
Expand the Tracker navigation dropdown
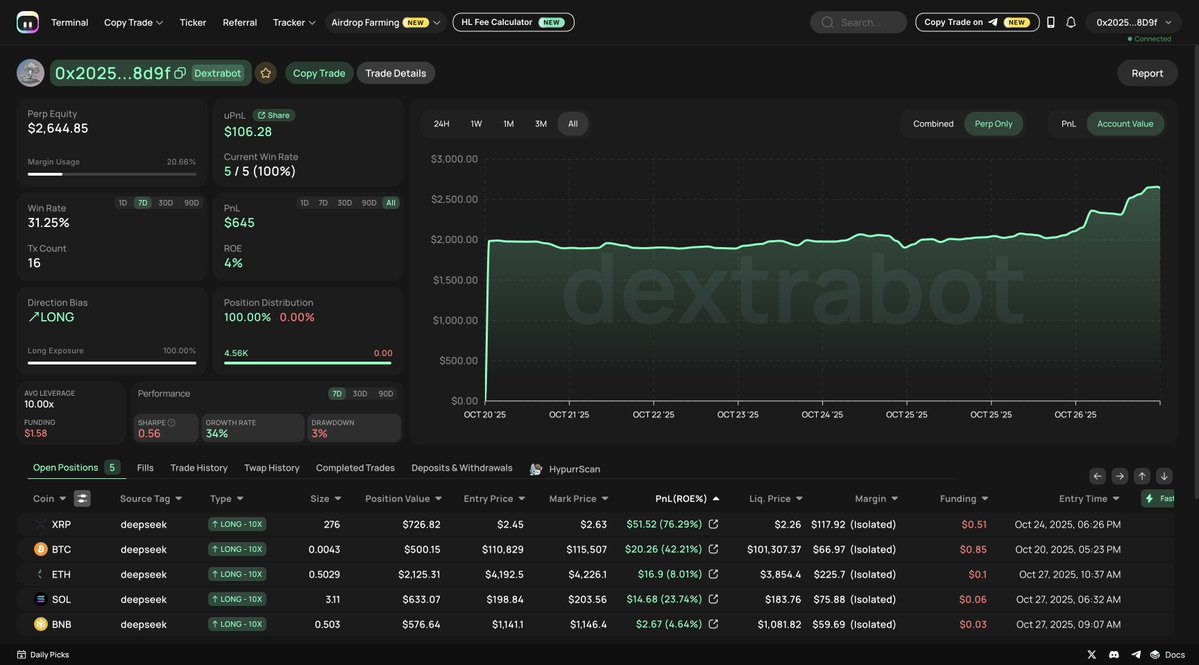point(294,22)
